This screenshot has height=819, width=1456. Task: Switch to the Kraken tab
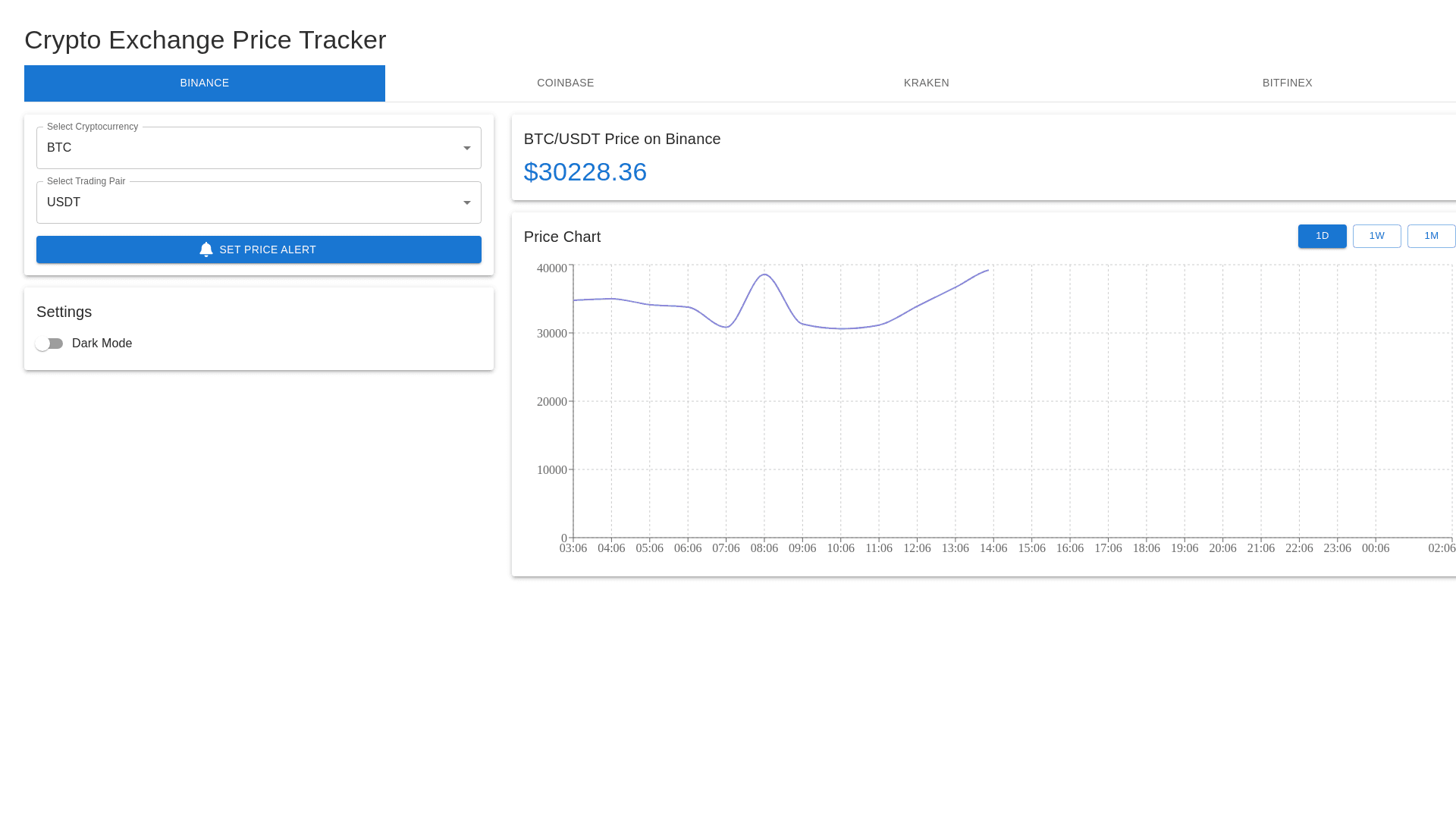coord(926,83)
